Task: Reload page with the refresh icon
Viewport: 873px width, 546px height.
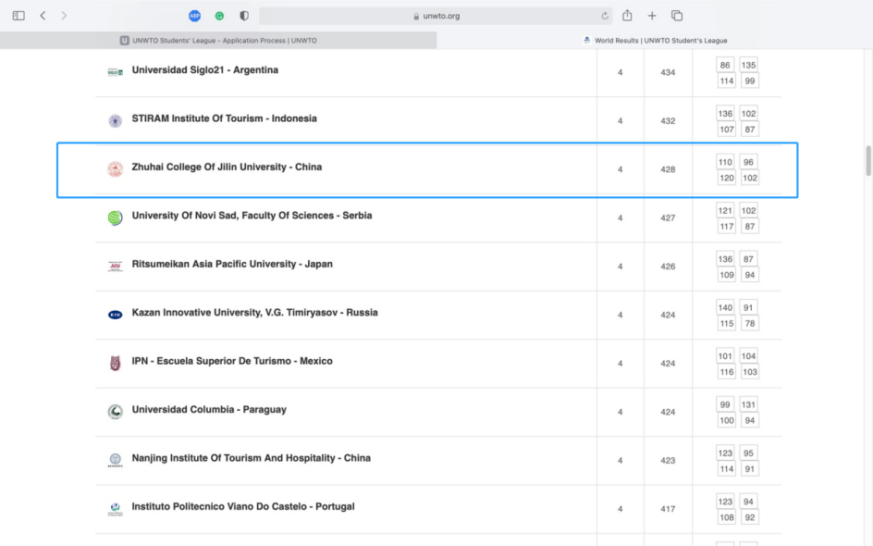Action: point(605,16)
